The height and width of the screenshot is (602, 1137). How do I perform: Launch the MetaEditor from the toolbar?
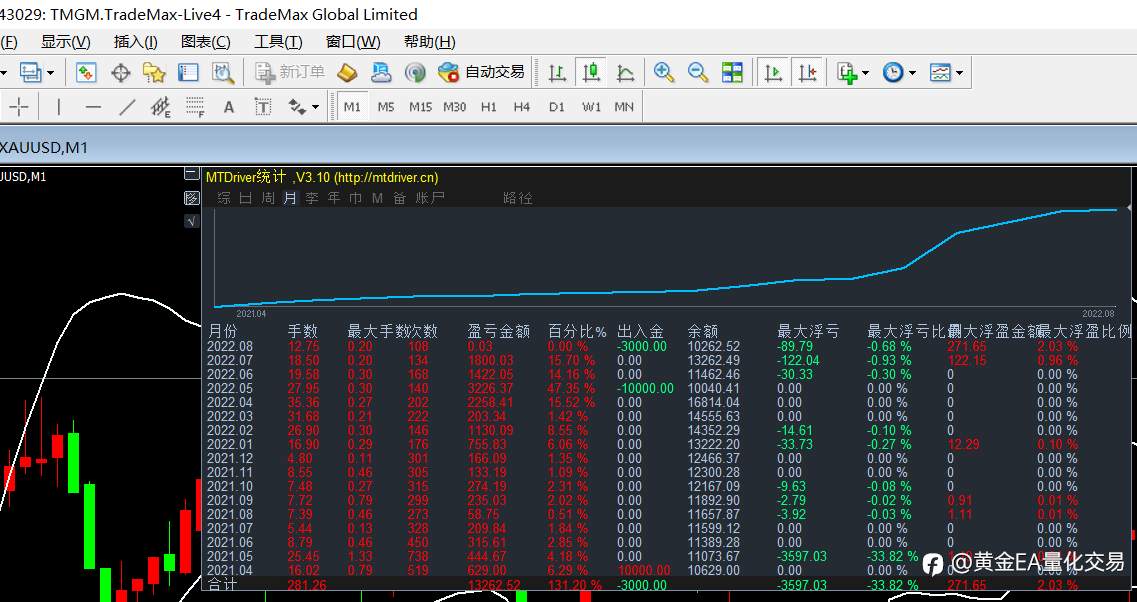tap(347, 73)
